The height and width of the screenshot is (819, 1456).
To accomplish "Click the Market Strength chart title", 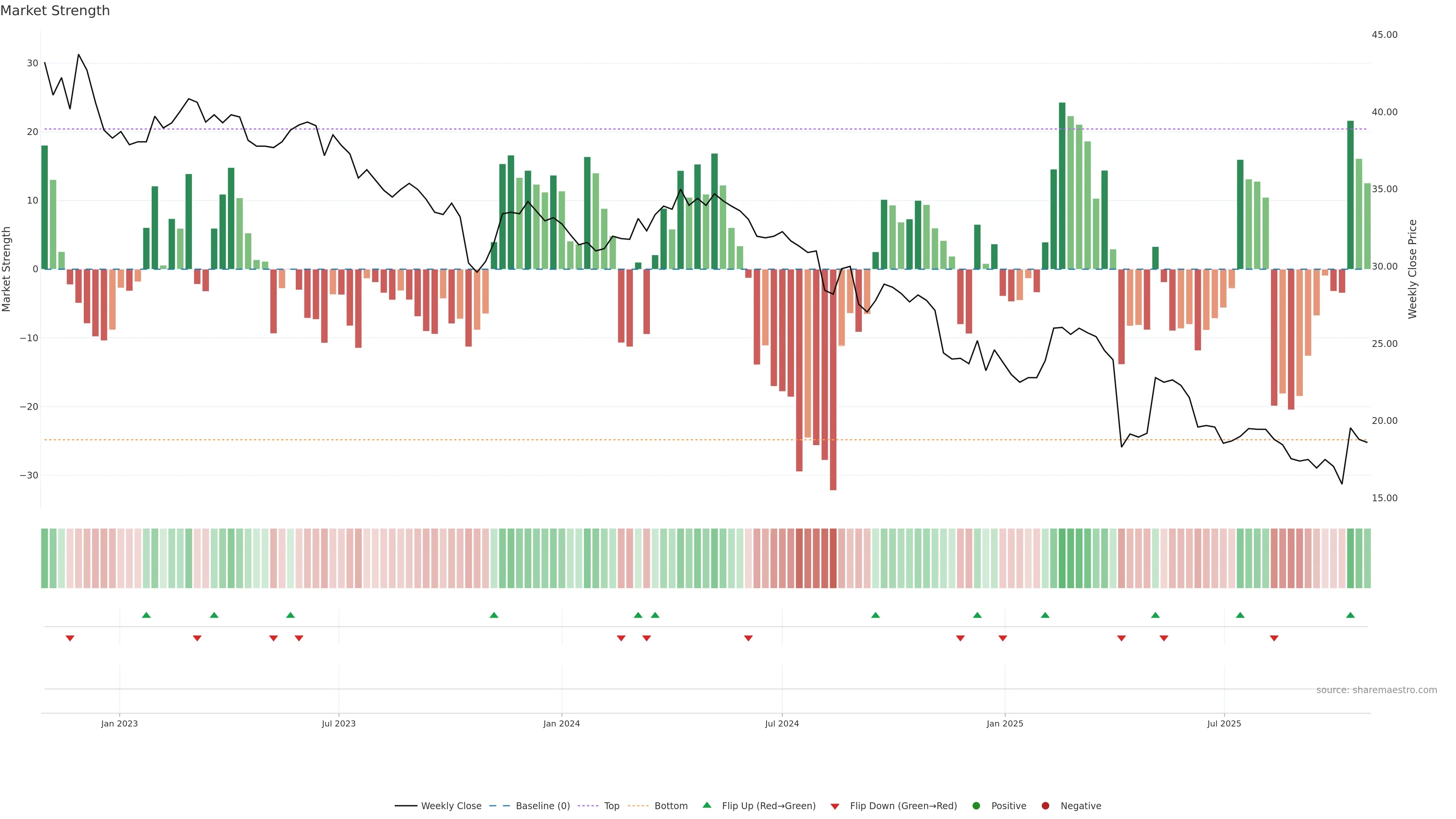I will pyautogui.click(x=55, y=11).
